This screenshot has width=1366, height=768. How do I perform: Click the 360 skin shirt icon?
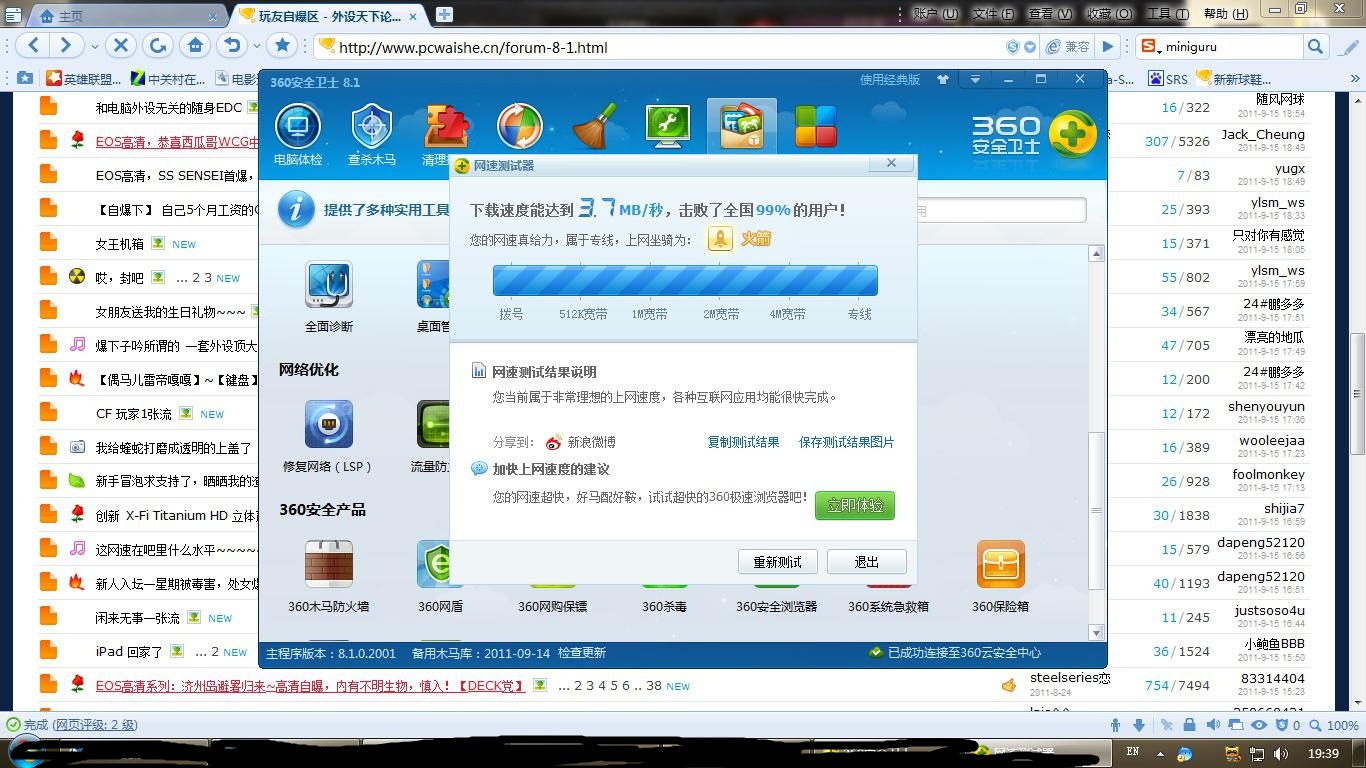click(x=942, y=79)
